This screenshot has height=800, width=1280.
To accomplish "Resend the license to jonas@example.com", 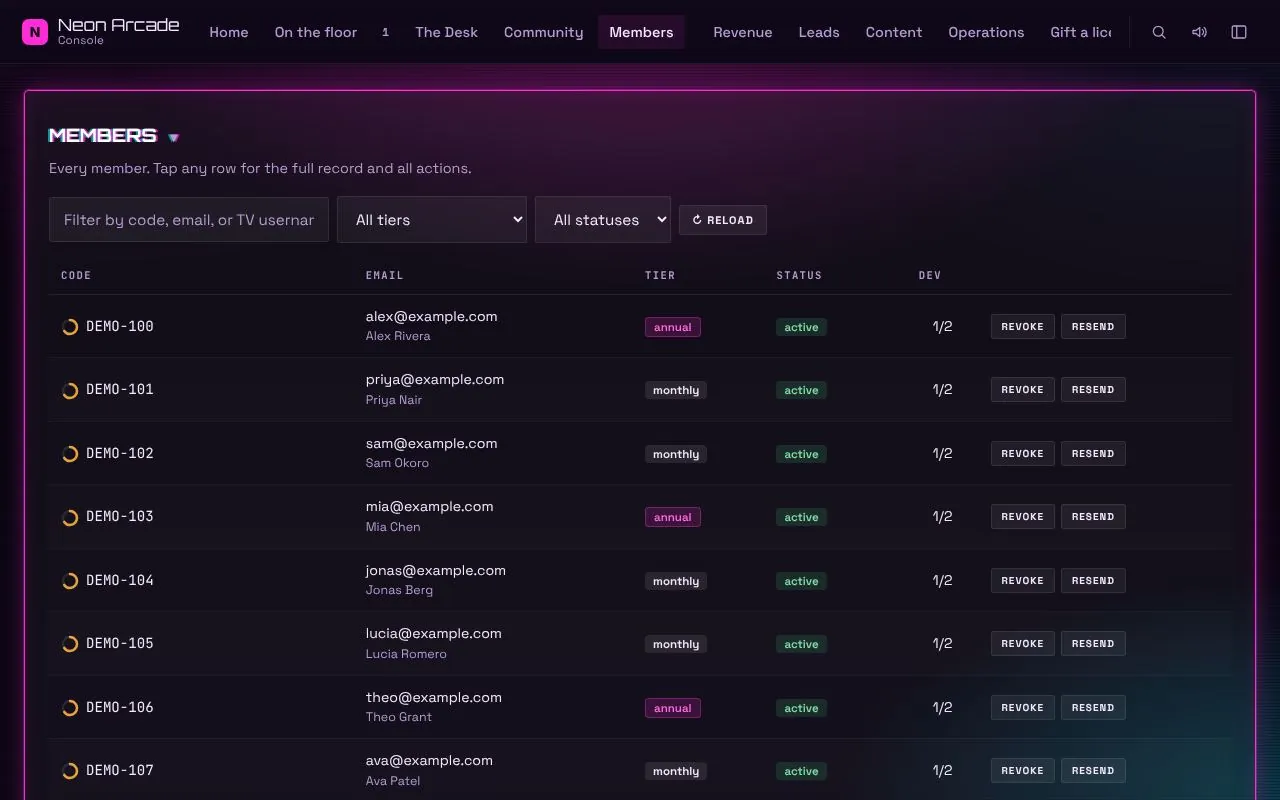I will (x=1093, y=580).
